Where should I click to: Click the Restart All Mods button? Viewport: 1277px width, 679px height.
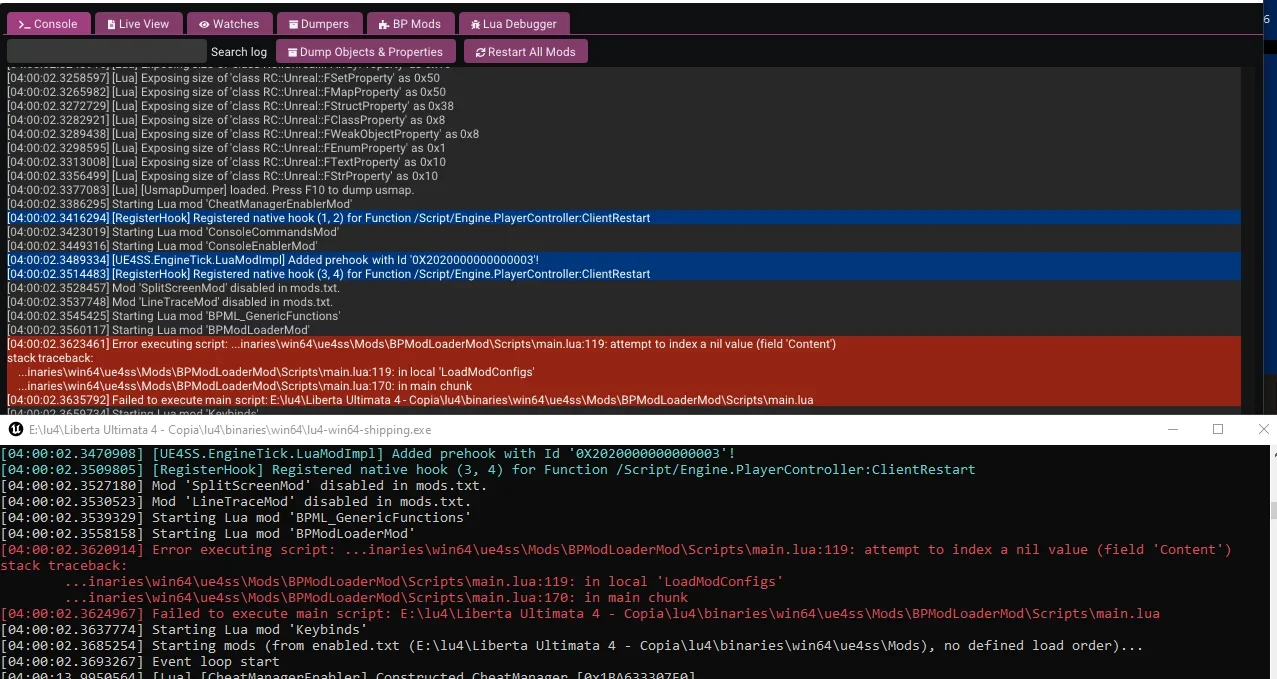pyautogui.click(x=525, y=51)
